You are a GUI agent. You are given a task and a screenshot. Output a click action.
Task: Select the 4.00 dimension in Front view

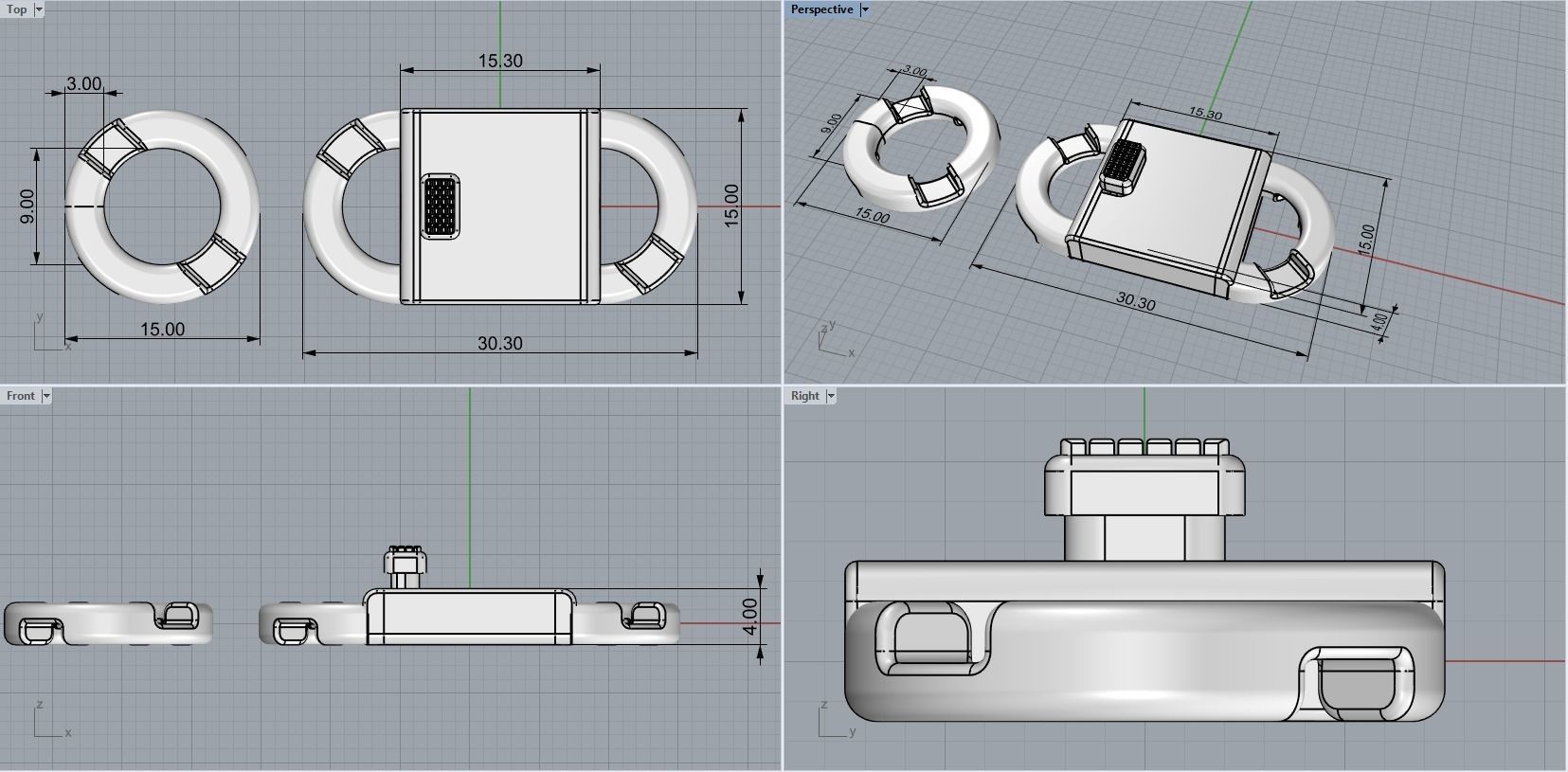click(750, 617)
